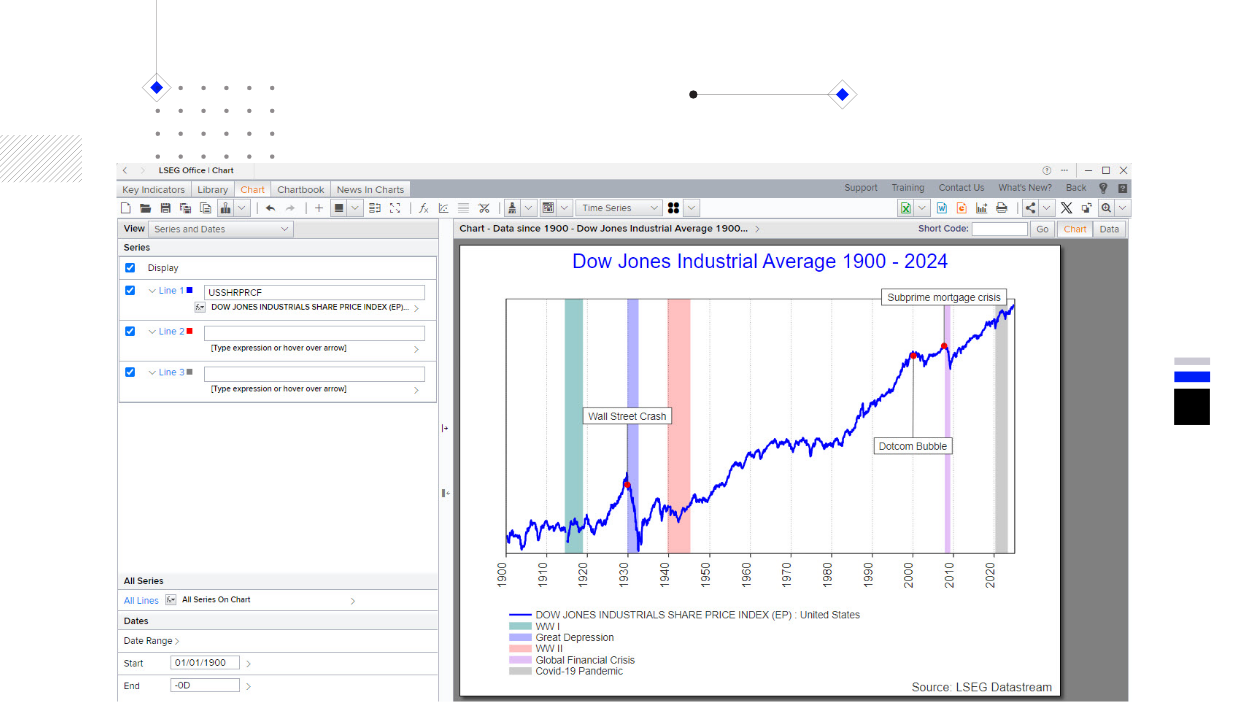This screenshot has width=1248, height=702.
Task: Click the gray color swatch beside Line 3
Action: point(189,372)
